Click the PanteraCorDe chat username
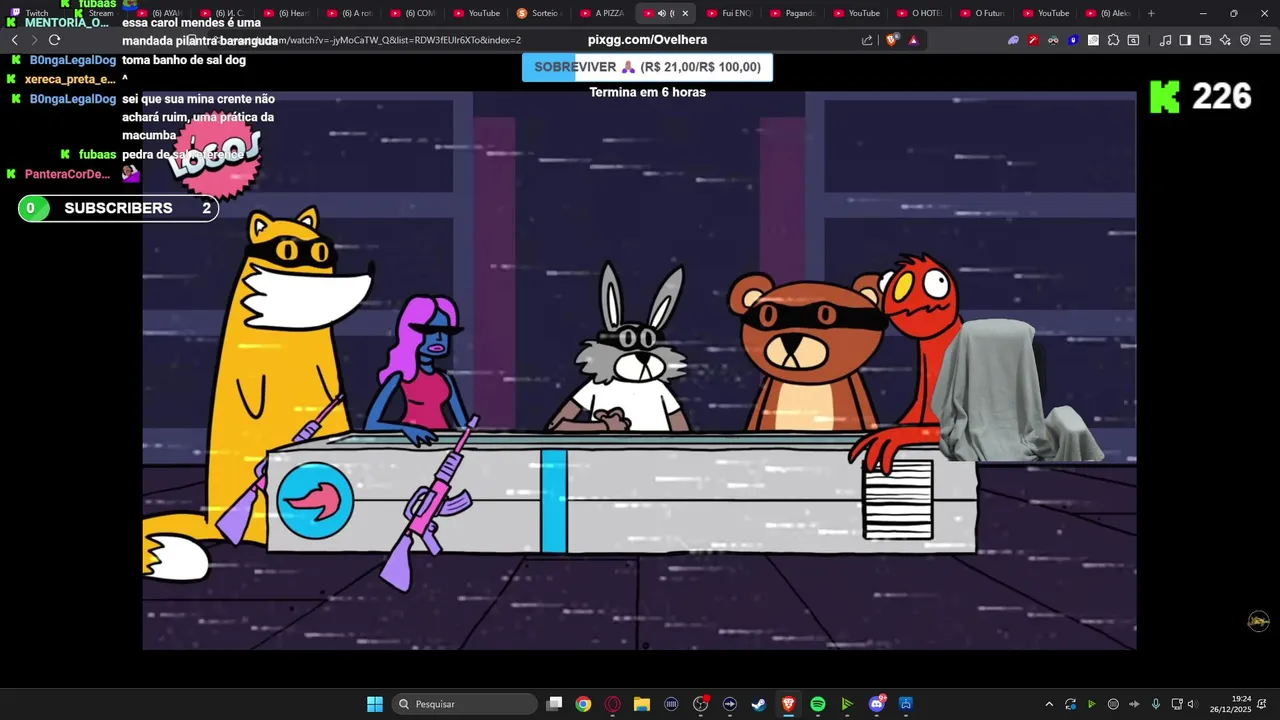The image size is (1280, 720). (x=67, y=174)
